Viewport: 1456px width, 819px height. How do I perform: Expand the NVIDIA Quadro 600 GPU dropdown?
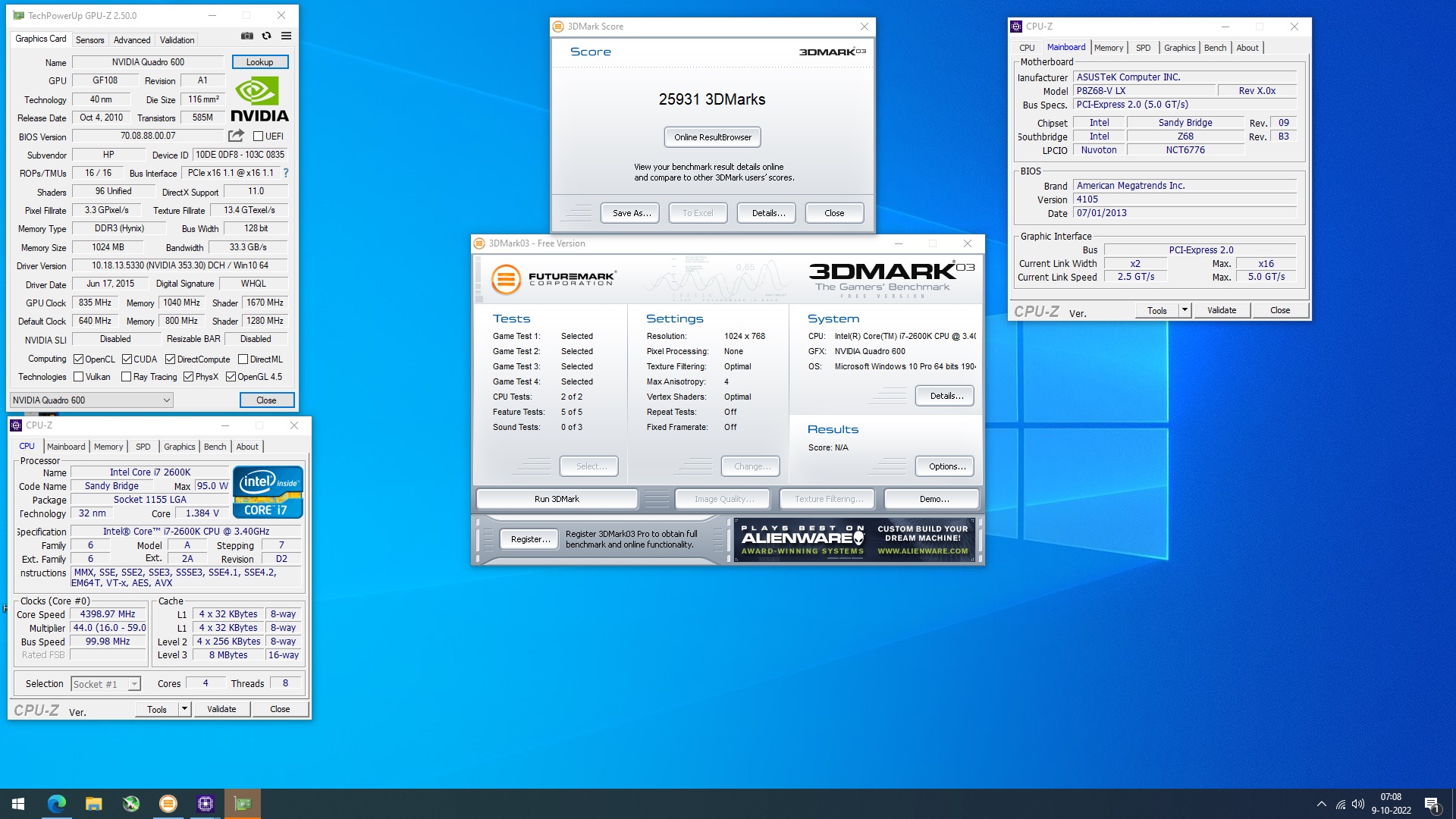pos(91,400)
